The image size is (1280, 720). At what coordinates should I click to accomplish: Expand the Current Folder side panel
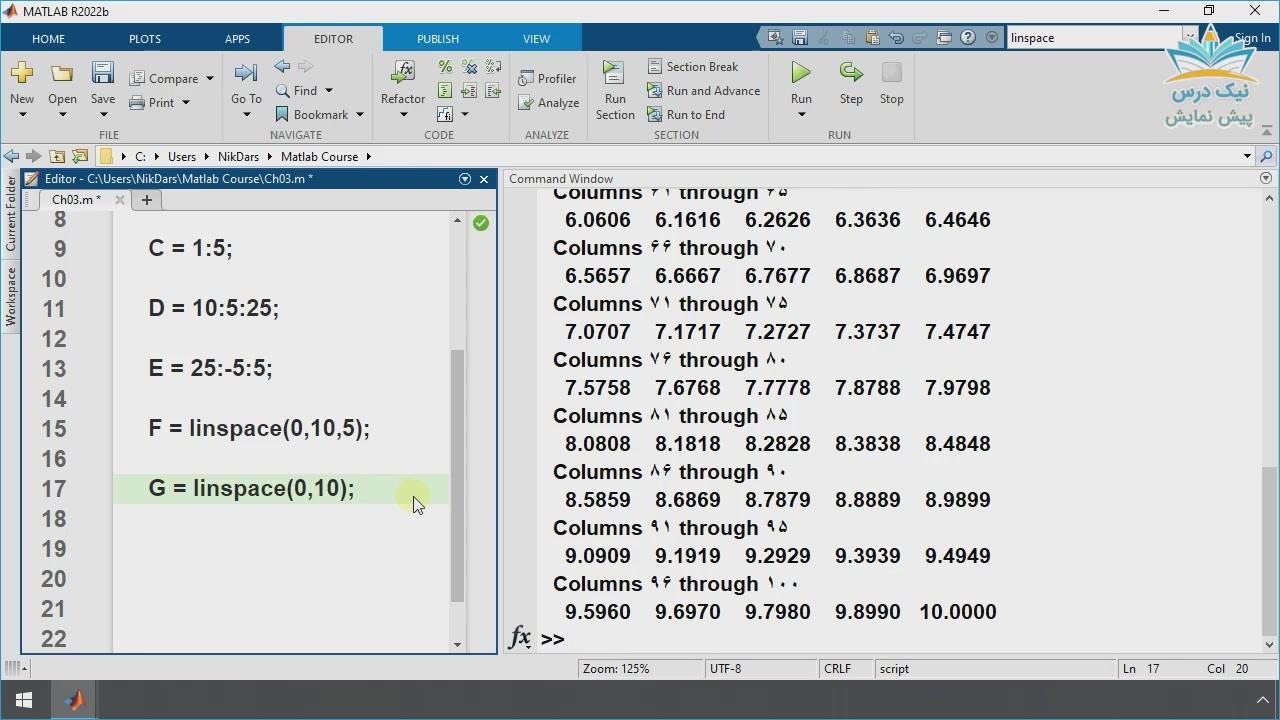pyautogui.click(x=11, y=213)
